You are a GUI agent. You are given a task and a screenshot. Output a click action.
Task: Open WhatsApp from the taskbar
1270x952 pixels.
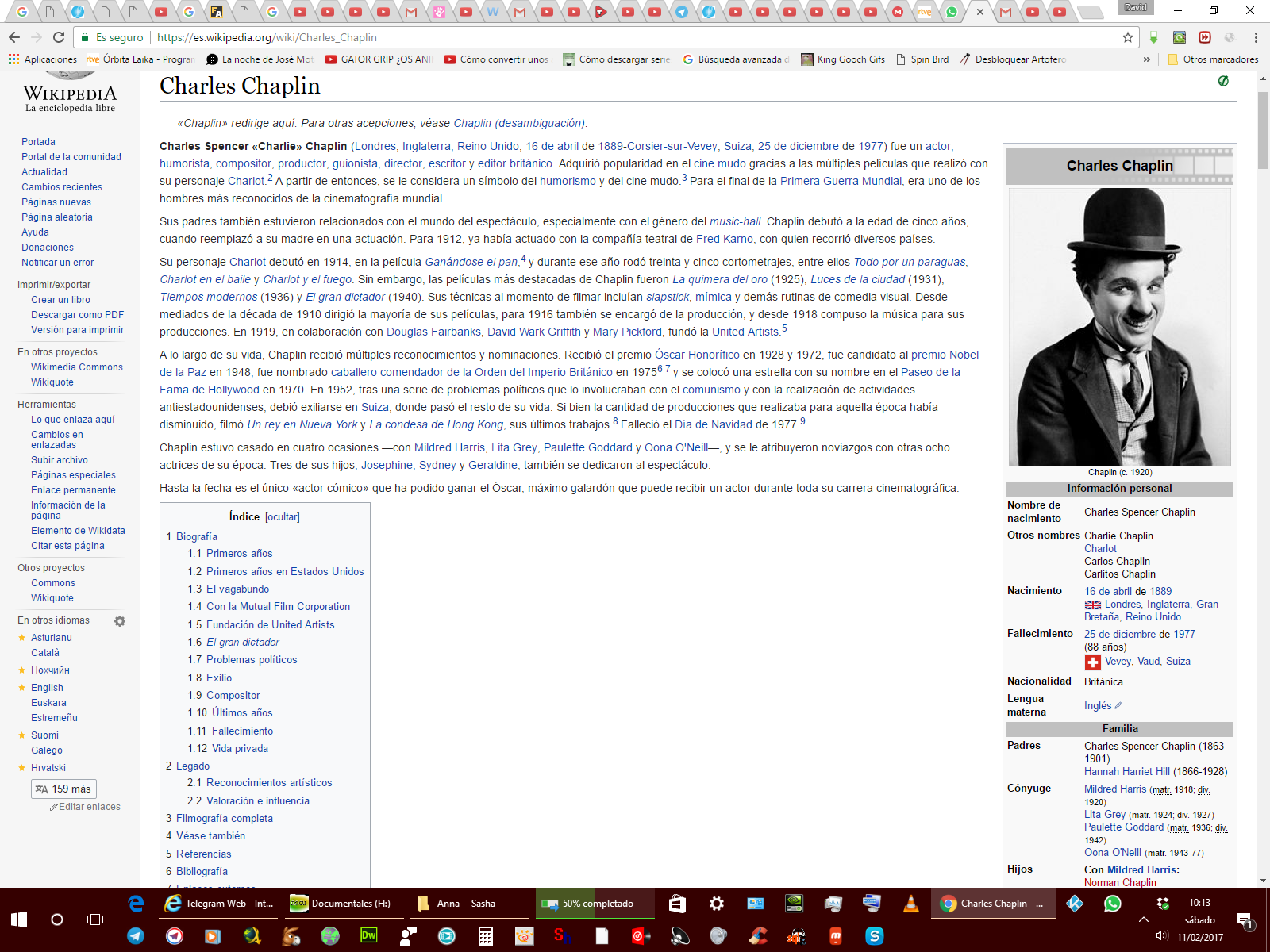point(1113,903)
